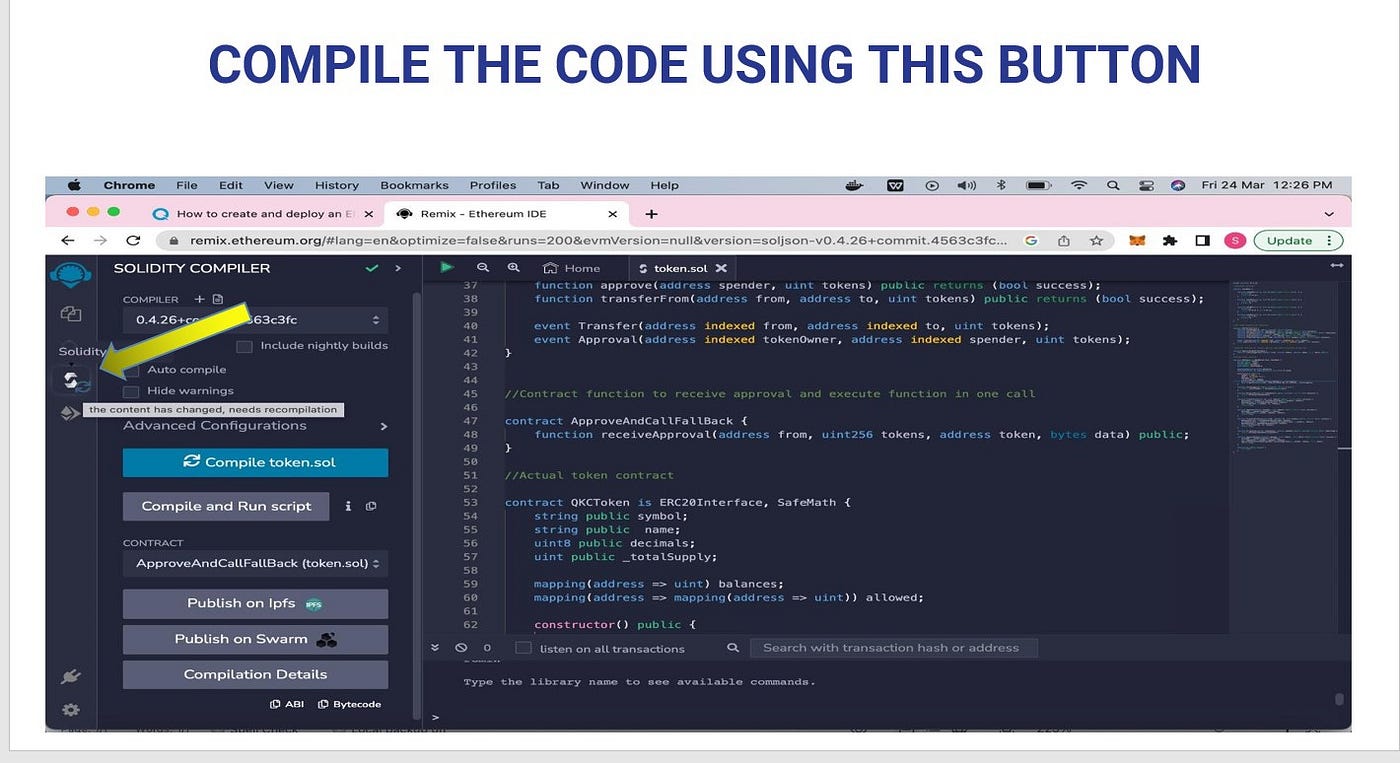Open a new Chrome tab
This screenshot has width=1400, height=763.
[651, 213]
